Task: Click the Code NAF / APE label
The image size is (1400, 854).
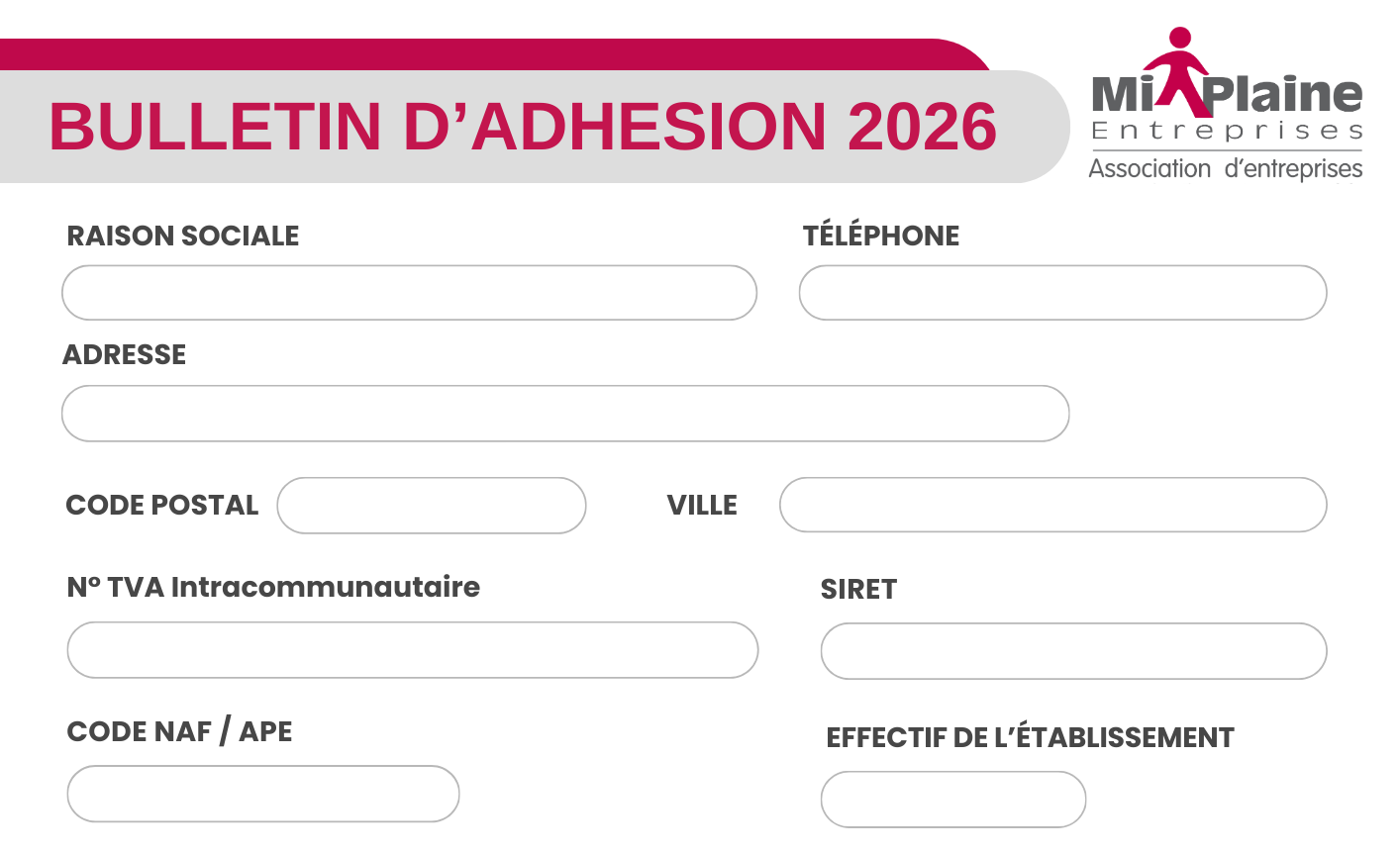Action: coord(179,731)
